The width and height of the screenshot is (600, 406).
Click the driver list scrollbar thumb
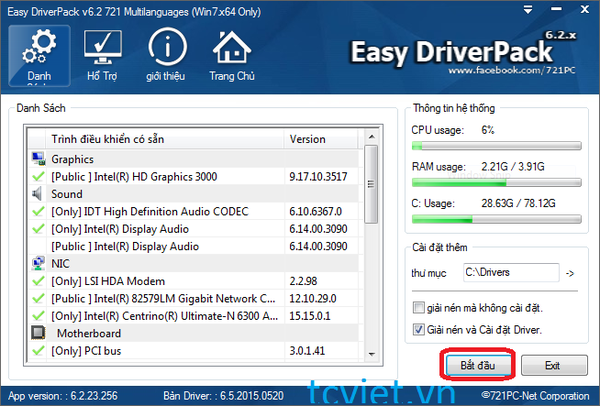pos(371,184)
